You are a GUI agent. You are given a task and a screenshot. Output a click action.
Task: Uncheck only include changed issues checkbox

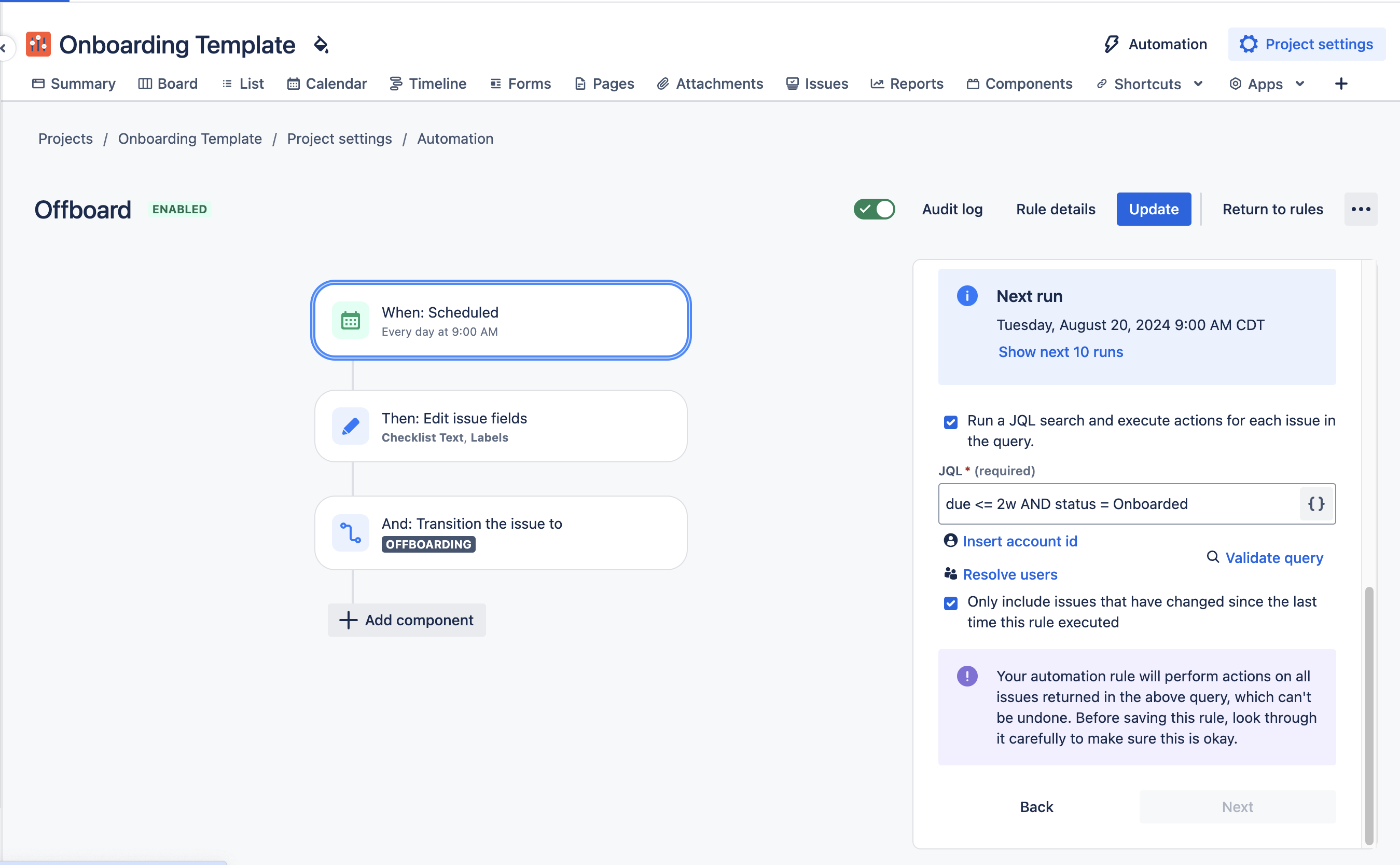(950, 603)
